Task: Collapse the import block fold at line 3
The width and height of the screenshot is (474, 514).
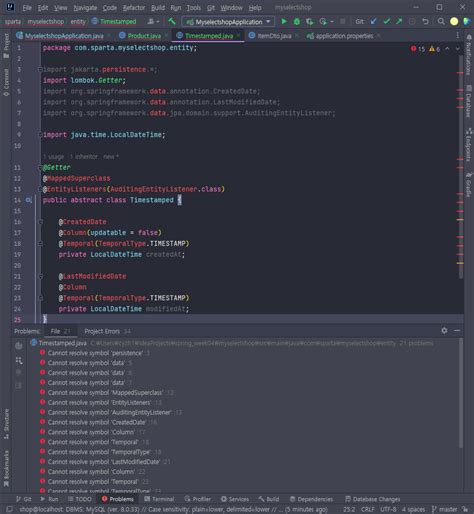Action: 40,69
